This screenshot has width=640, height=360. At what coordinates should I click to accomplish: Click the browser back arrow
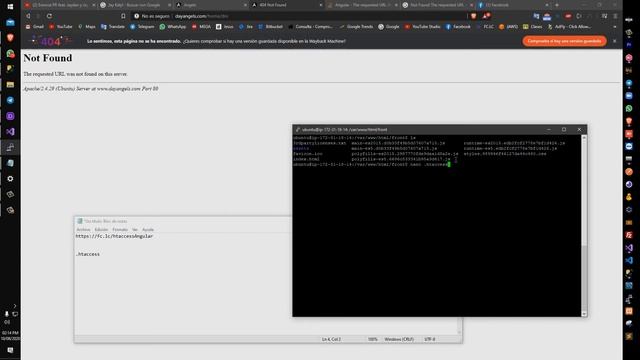coord(28,16)
